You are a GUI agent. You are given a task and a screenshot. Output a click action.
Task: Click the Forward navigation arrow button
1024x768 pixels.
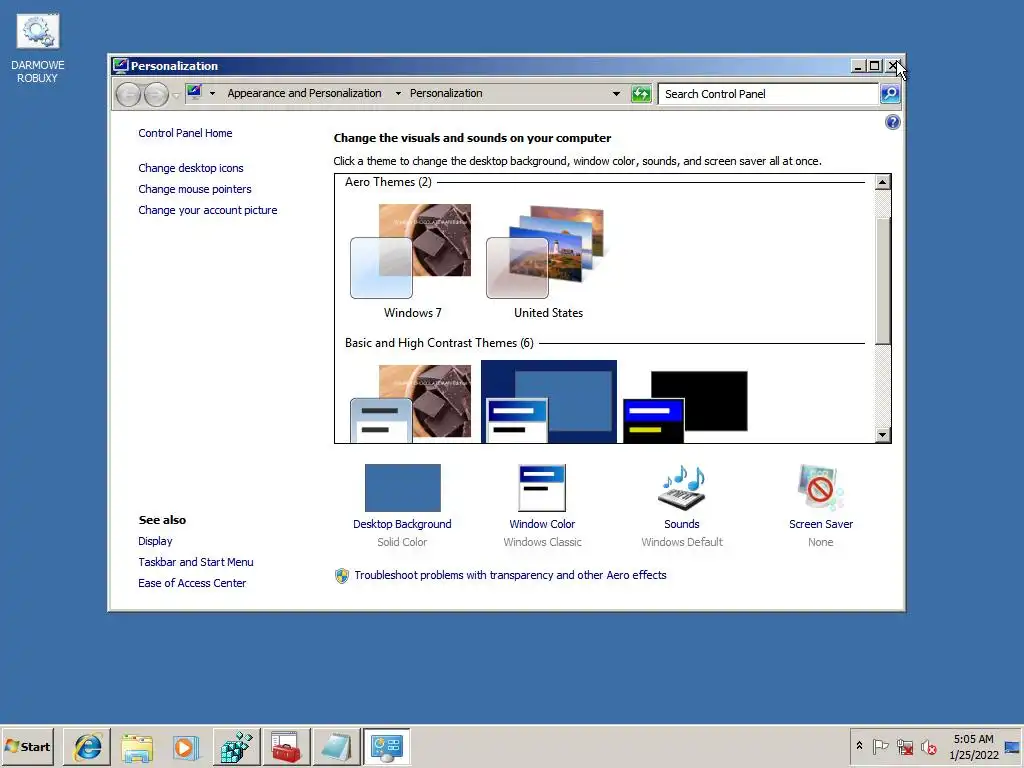tap(156, 95)
